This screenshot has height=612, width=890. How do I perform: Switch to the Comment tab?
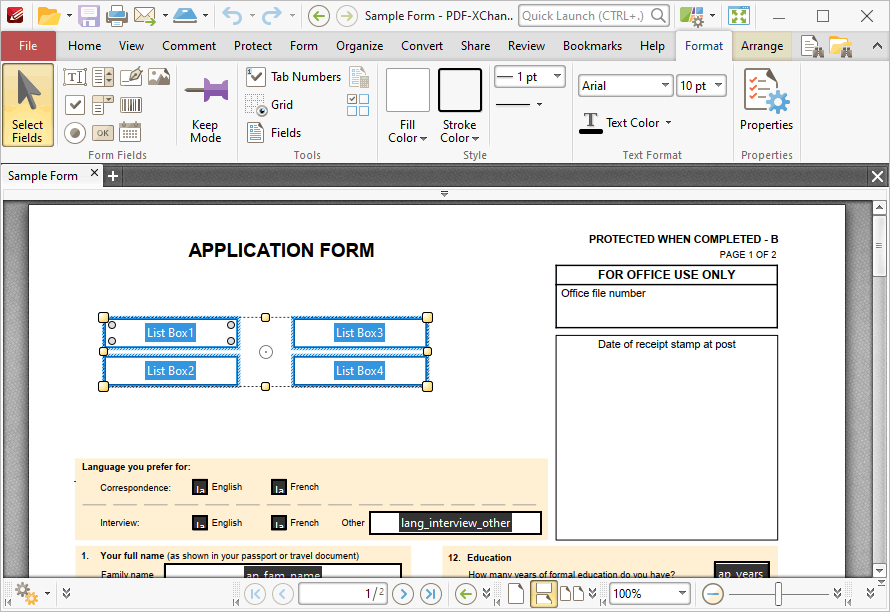click(189, 46)
